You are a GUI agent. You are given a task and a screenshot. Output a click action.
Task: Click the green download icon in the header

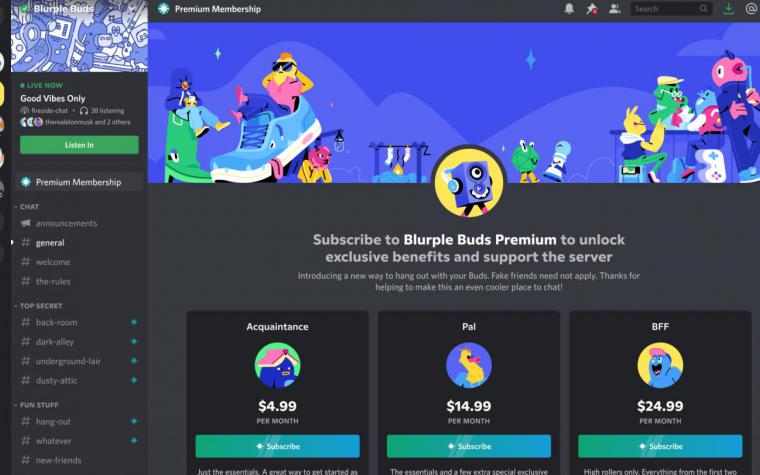(728, 9)
